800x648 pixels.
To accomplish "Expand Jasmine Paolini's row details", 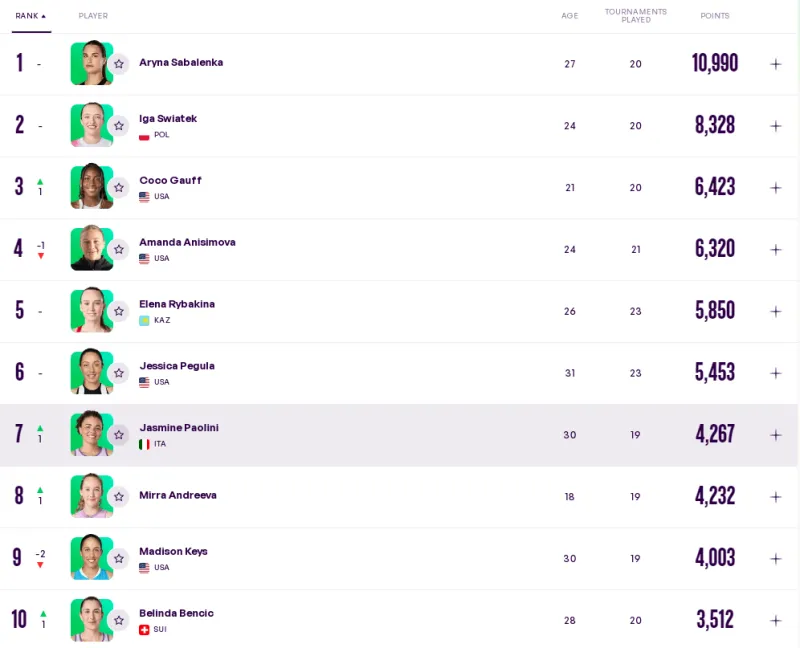I will pos(775,435).
